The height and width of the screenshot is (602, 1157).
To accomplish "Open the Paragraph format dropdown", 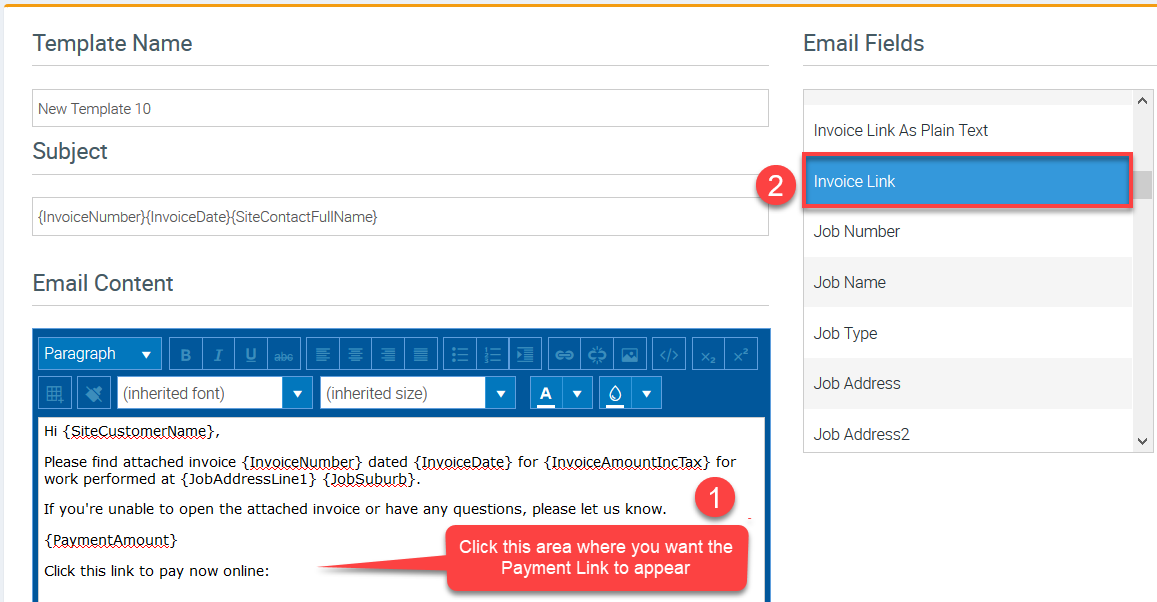I will pyautogui.click(x=100, y=354).
